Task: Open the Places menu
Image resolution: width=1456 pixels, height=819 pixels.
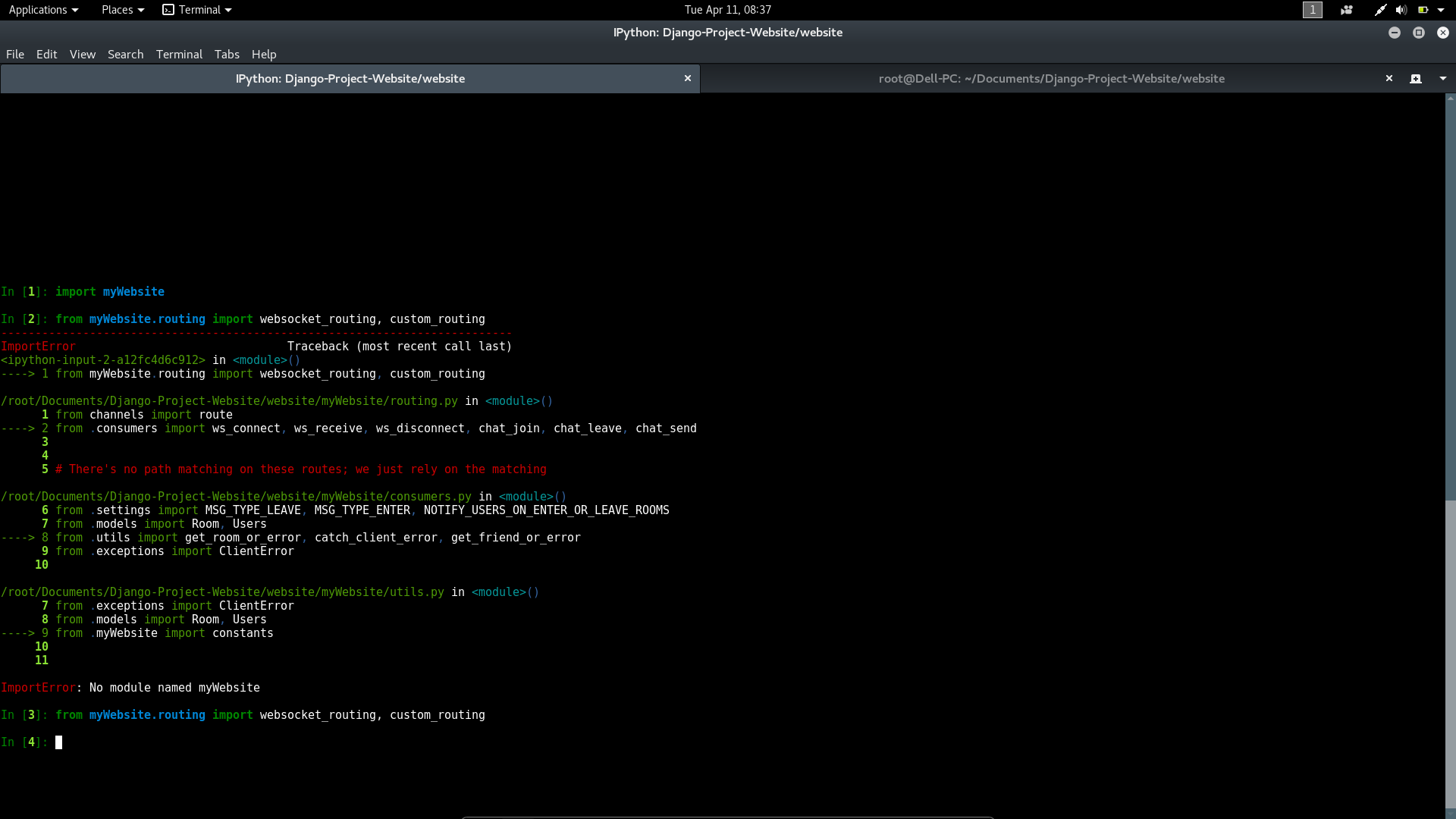Action: point(122,10)
